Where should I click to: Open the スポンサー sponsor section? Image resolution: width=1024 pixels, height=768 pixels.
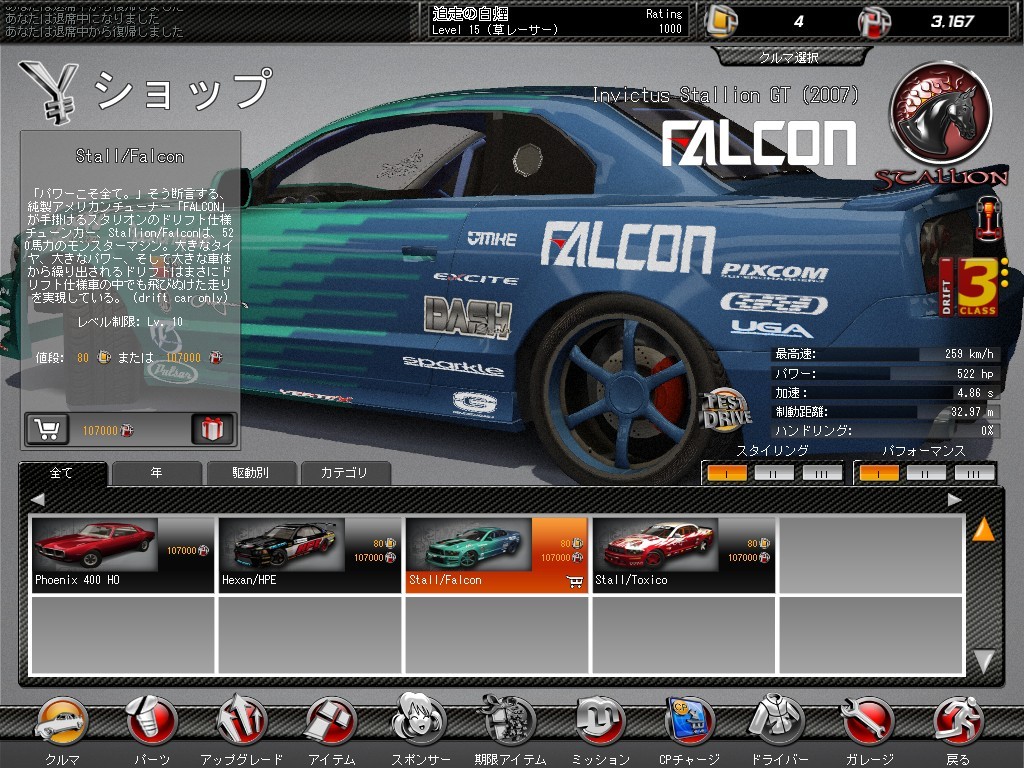point(420,720)
